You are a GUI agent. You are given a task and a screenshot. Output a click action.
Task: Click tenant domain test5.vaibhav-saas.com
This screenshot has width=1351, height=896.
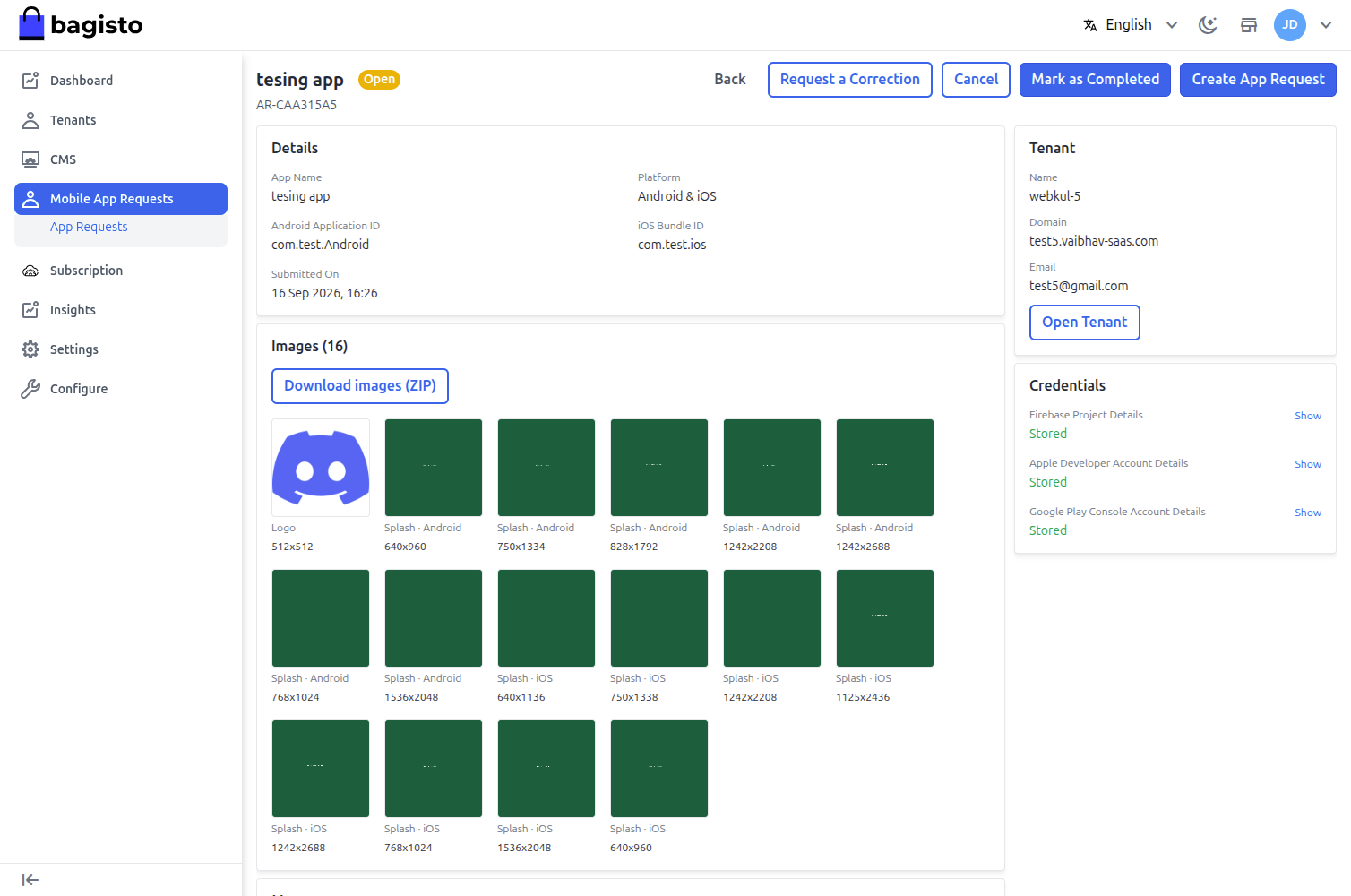pyautogui.click(x=1094, y=241)
